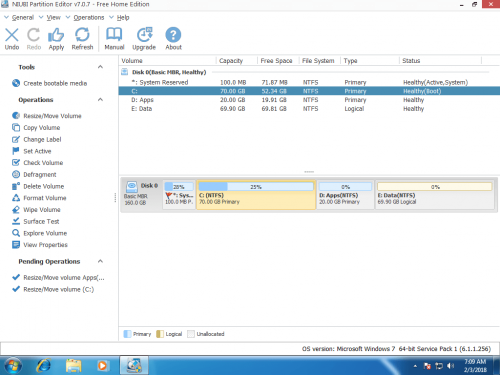
Task: Click Disk 0 drive icon in disk map
Action: pos(132,186)
